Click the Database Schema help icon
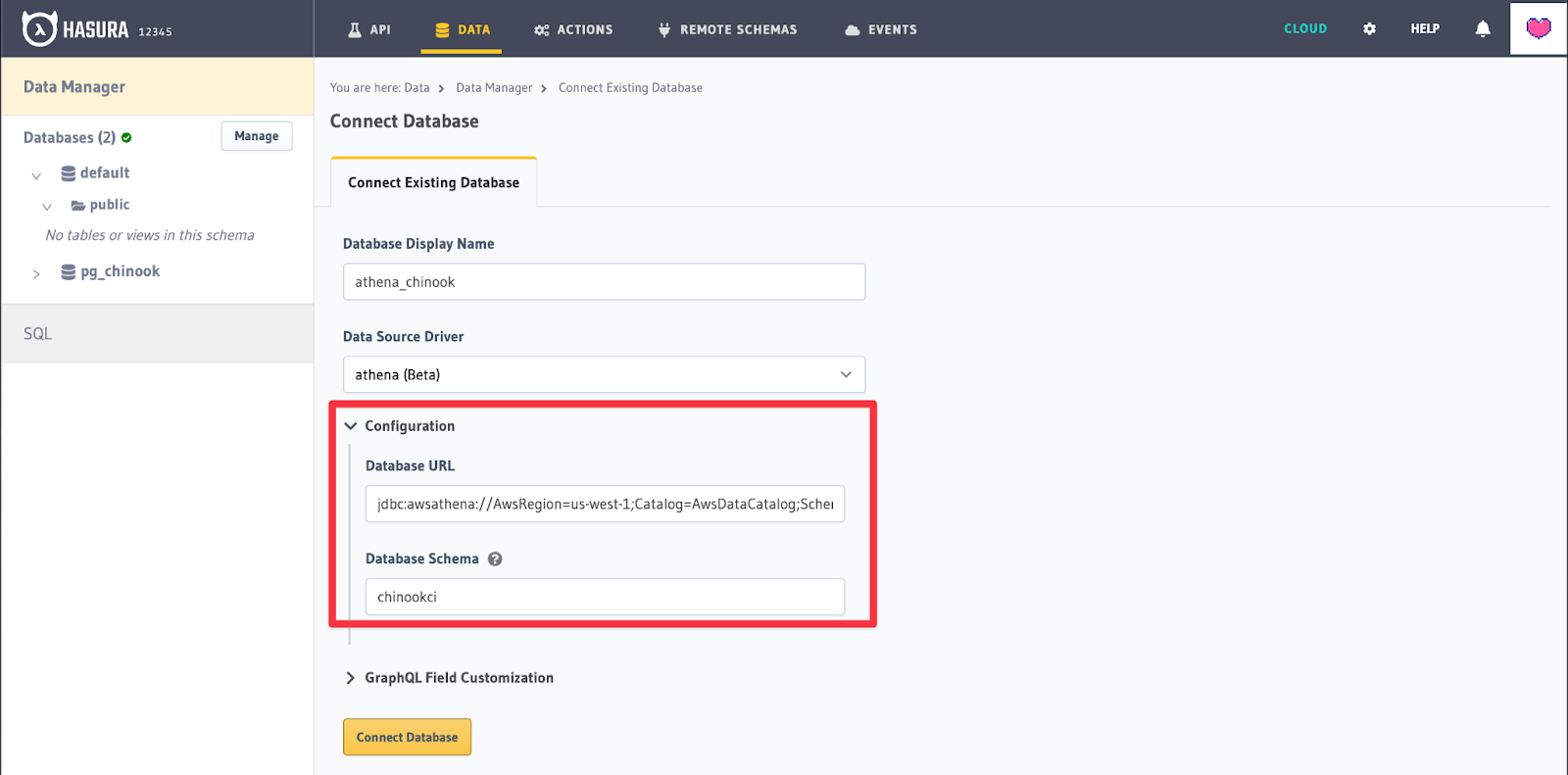1568x775 pixels. point(495,559)
